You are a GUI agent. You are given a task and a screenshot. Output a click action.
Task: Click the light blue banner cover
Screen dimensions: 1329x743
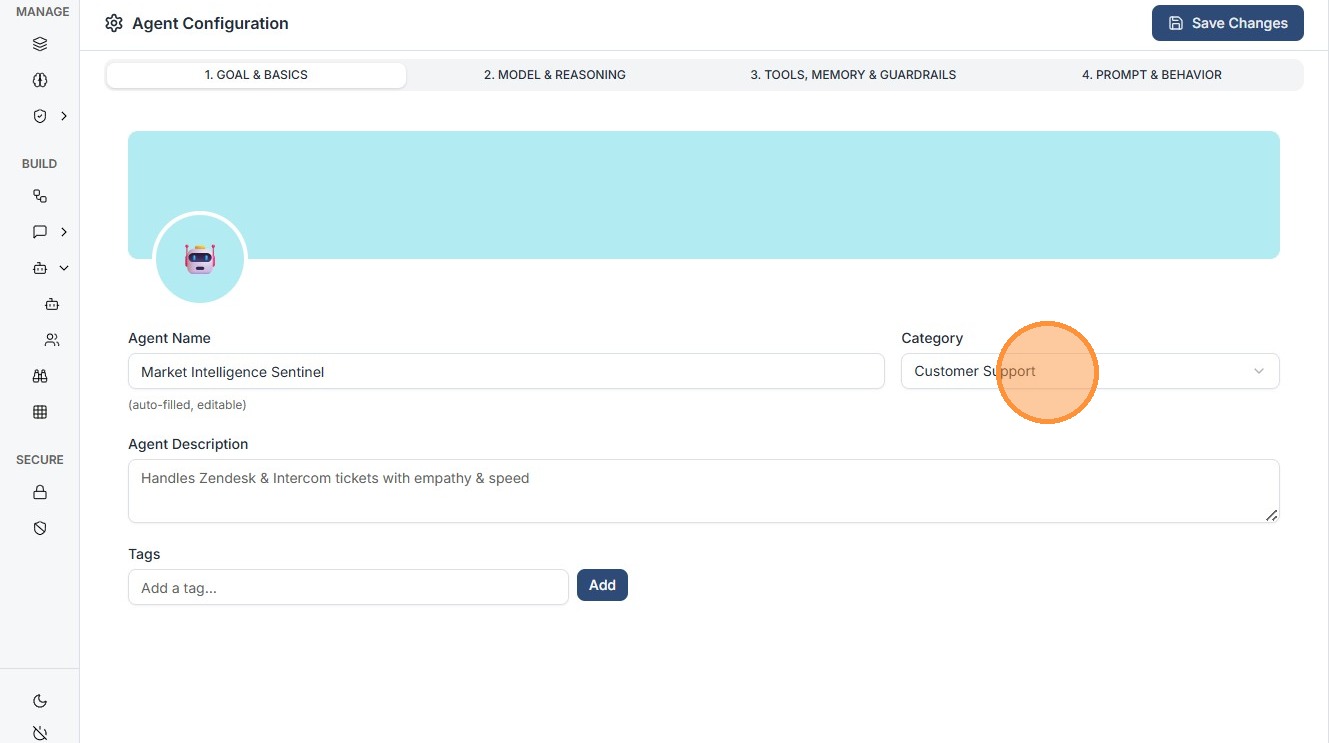pos(704,195)
